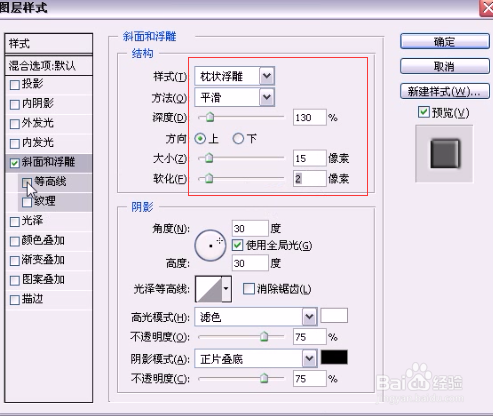This screenshot has height=416, width=493.
Task: Enable the 内发光 inner glow checkbox
Action: [15, 144]
